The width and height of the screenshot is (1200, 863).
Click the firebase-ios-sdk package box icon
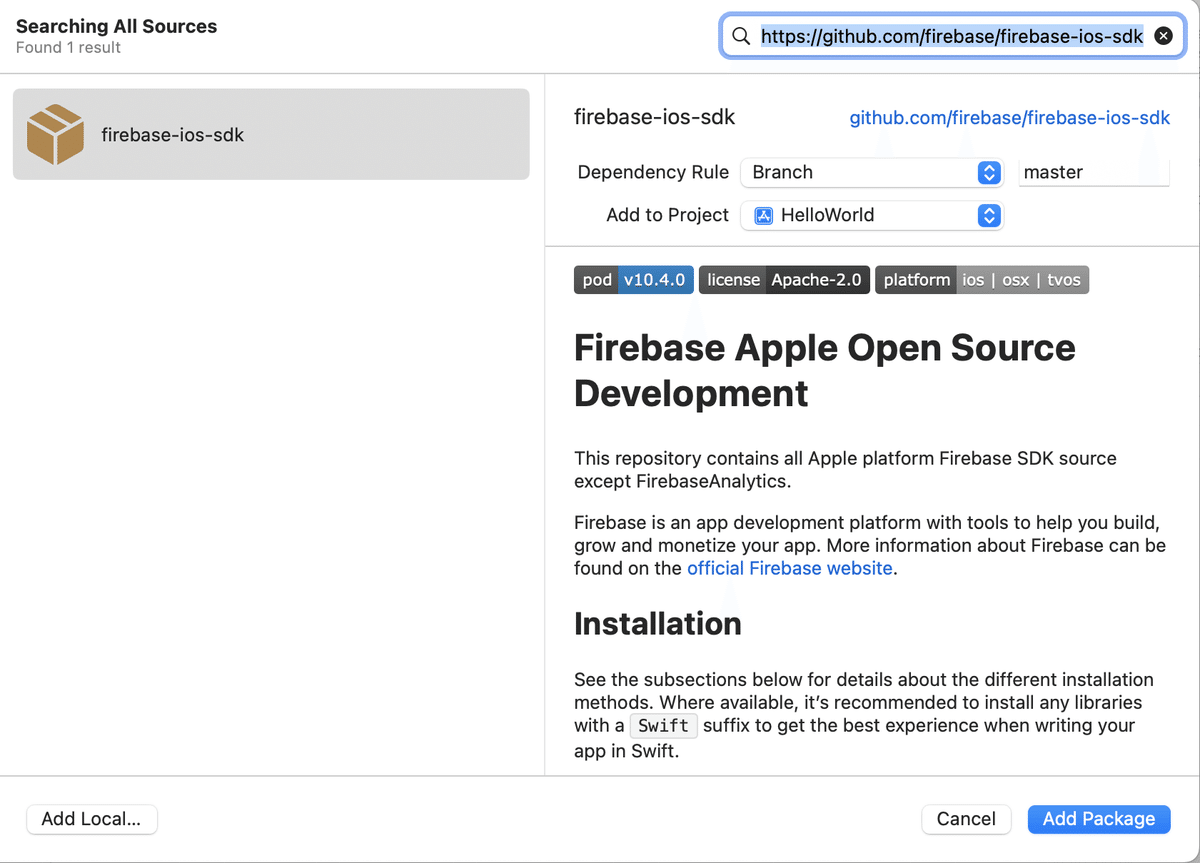point(55,133)
